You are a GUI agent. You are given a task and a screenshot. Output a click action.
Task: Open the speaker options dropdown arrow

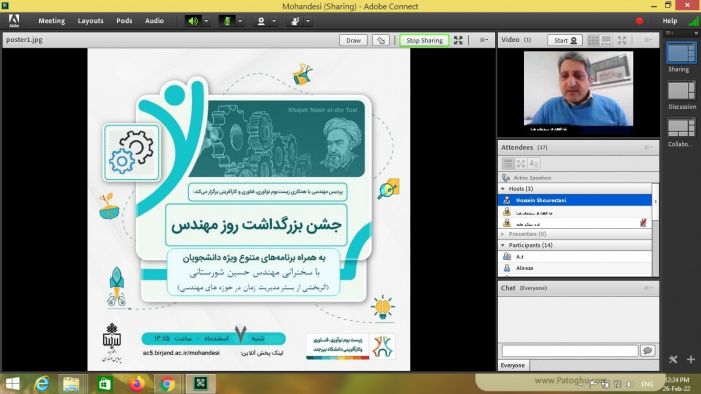point(206,21)
